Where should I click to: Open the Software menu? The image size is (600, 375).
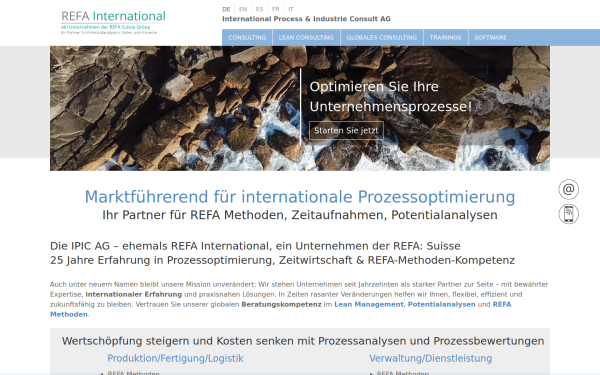[x=491, y=38]
